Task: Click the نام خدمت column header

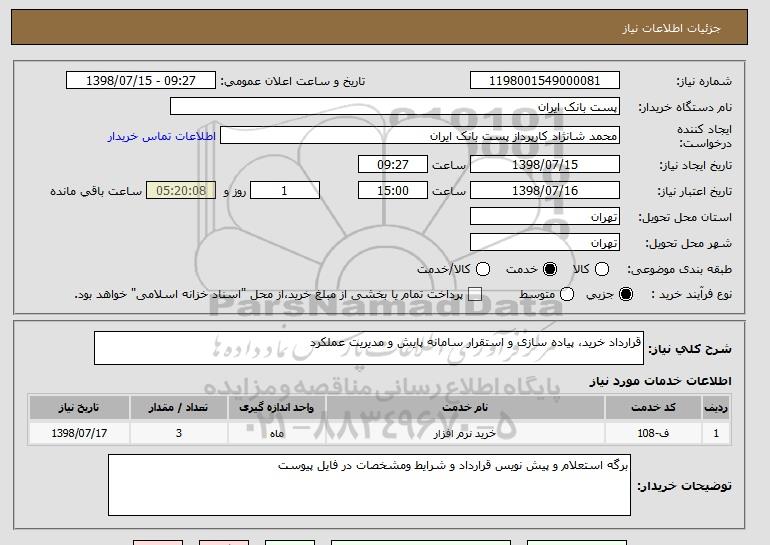Action: pyautogui.click(x=465, y=408)
